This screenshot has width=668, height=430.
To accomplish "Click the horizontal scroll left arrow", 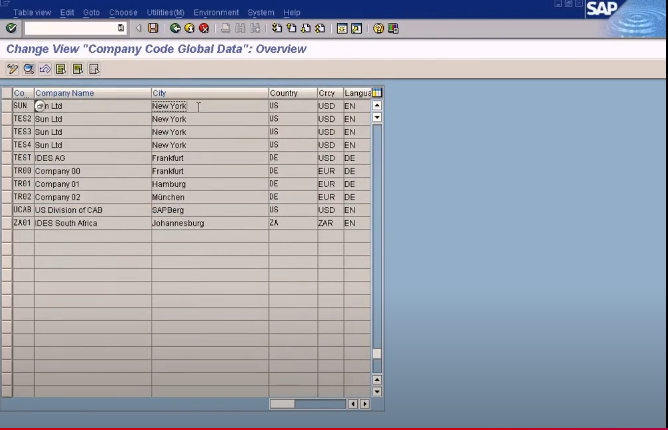I will [x=353, y=404].
